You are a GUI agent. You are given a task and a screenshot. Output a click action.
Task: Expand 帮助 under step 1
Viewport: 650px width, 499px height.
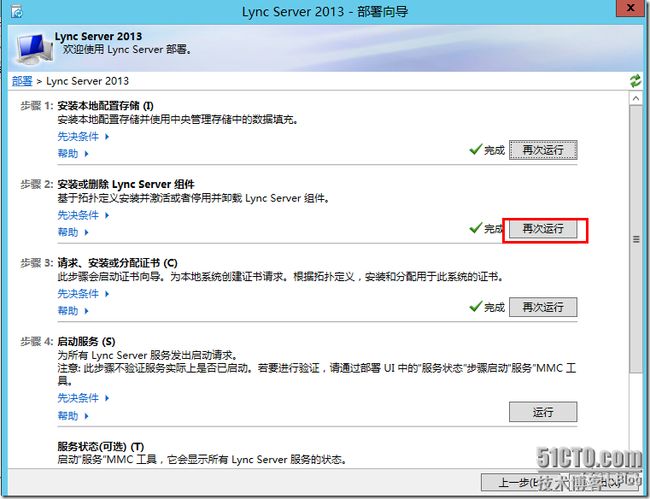pyautogui.click(x=73, y=154)
